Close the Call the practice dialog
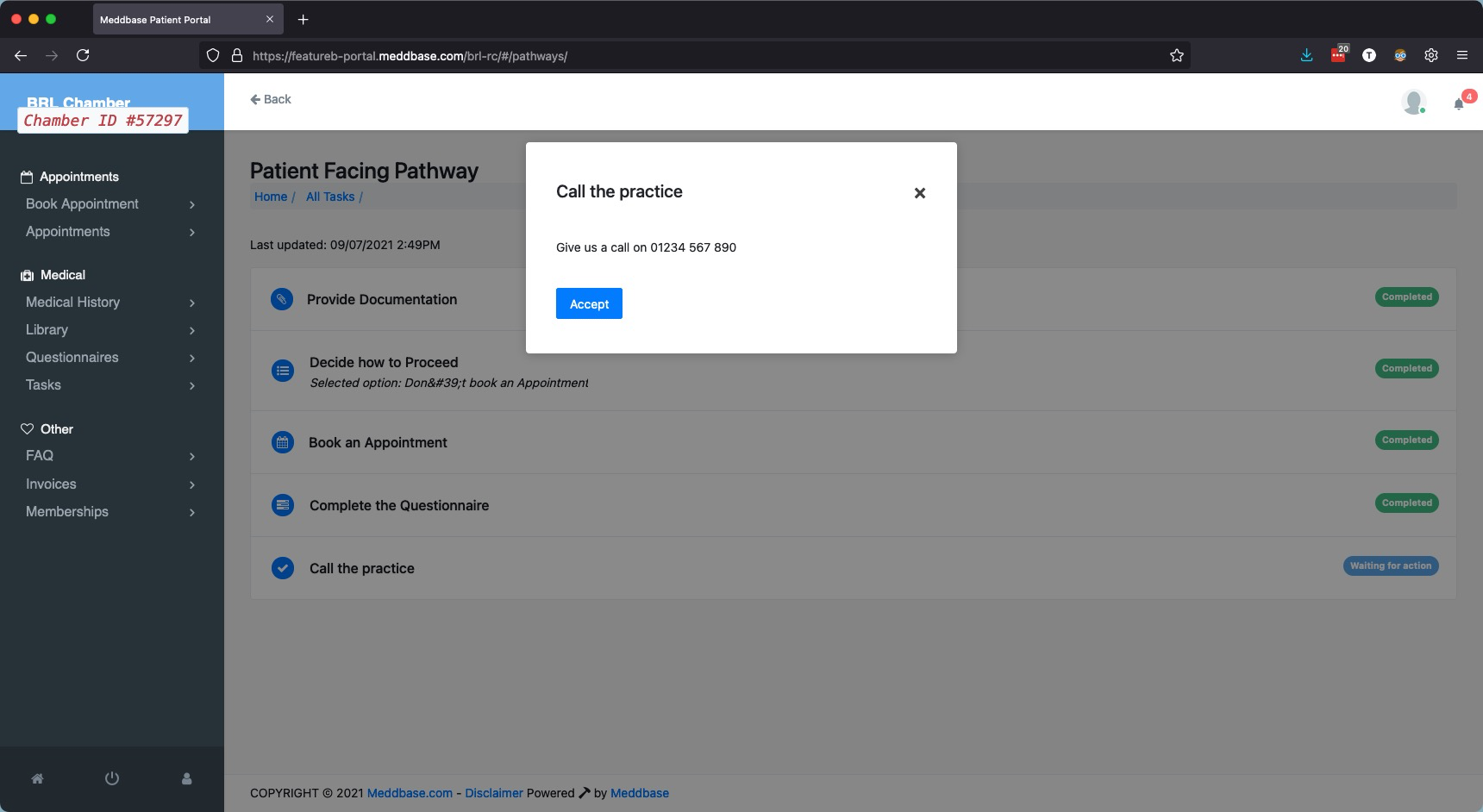Viewport: 1483px width, 812px height. pyautogui.click(x=919, y=193)
